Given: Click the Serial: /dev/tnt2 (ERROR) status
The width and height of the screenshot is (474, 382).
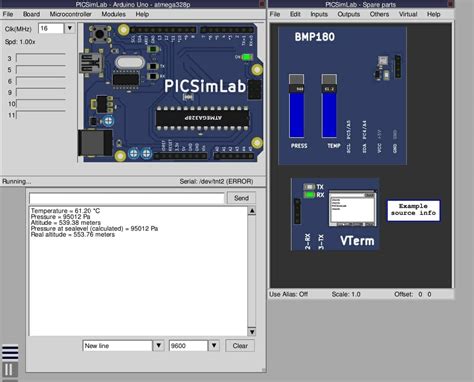Looking at the screenshot, I should pyautogui.click(x=216, y=181).
